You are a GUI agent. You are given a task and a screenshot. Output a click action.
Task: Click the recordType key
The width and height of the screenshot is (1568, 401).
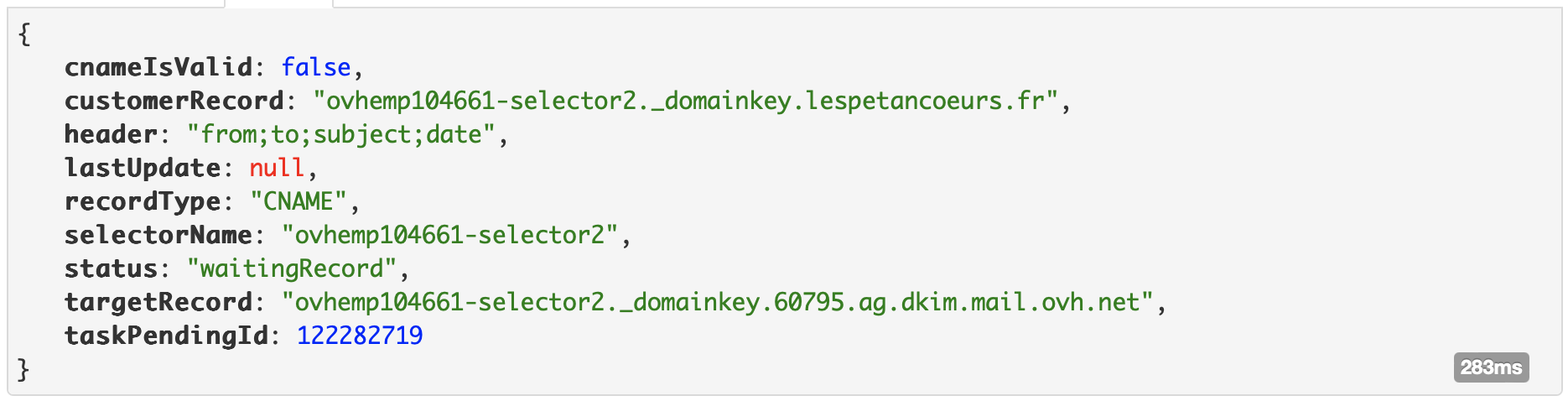[143, 201]
